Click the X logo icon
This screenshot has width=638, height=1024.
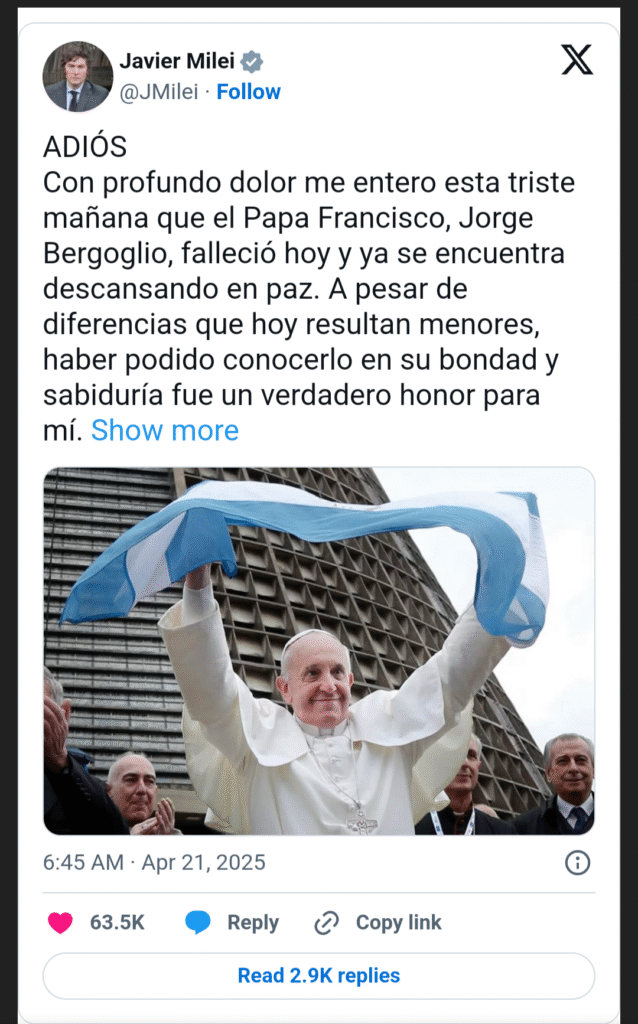click(x=577, y=60)
